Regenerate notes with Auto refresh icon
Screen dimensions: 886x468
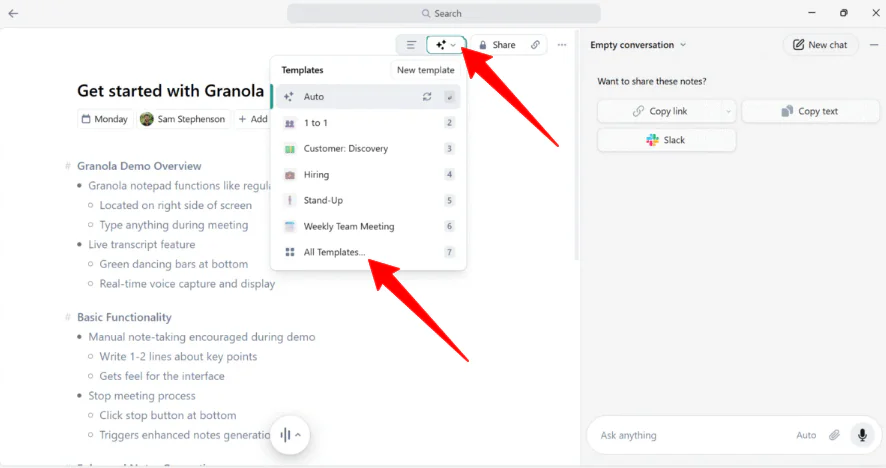click(427, 97)
